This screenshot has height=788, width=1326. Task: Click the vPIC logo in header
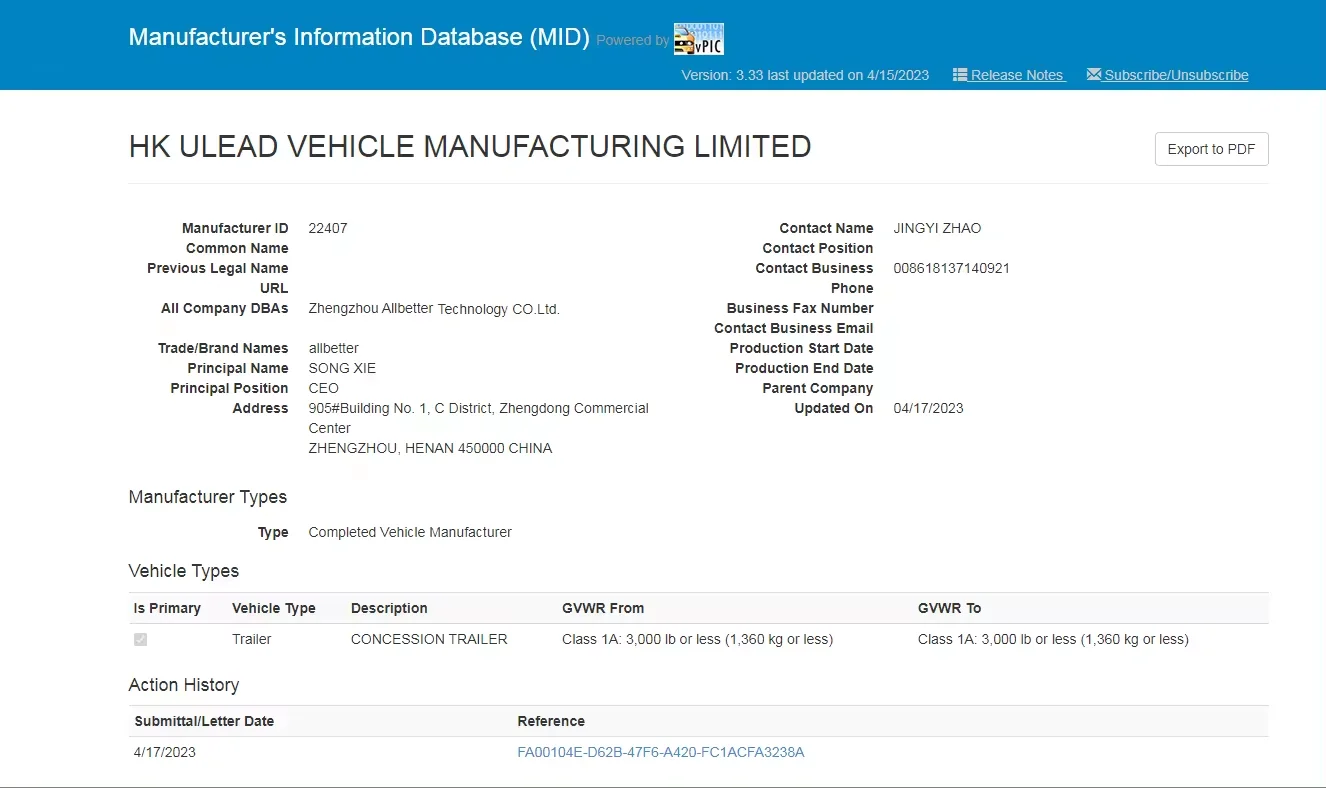pyautogui.click(x=698, y=39)
